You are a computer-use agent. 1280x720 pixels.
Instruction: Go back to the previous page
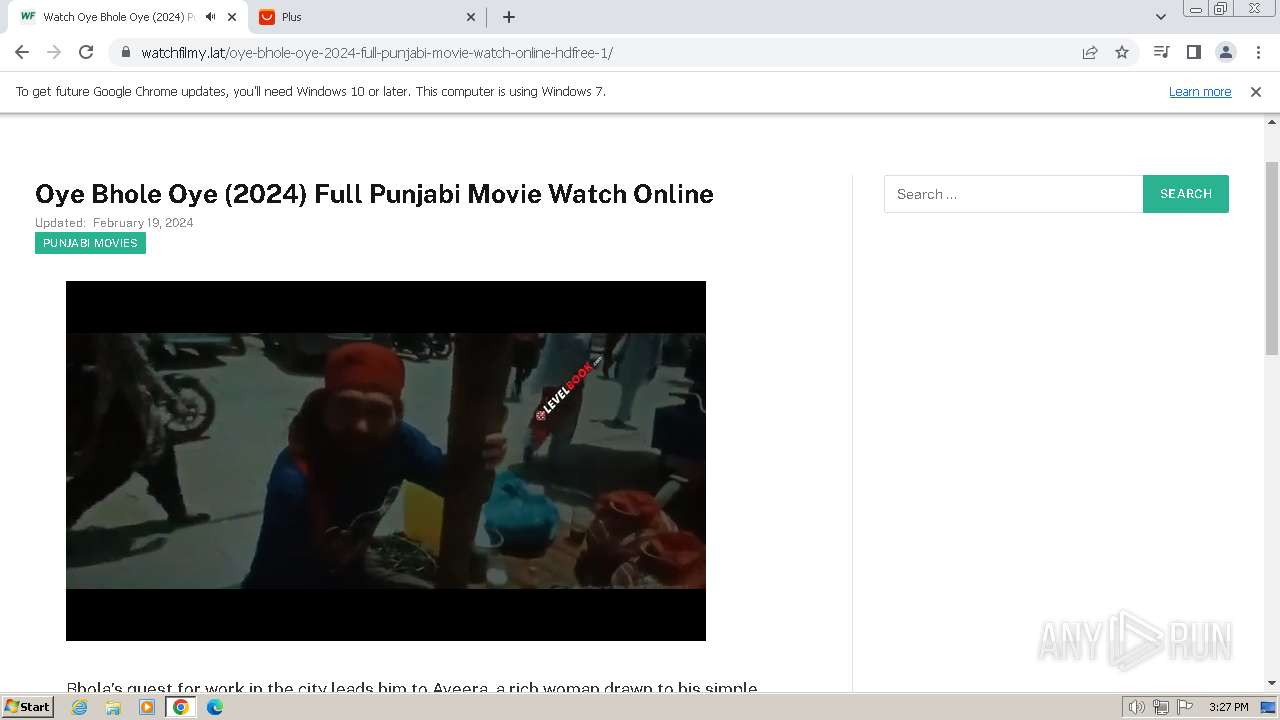point(22,52)
